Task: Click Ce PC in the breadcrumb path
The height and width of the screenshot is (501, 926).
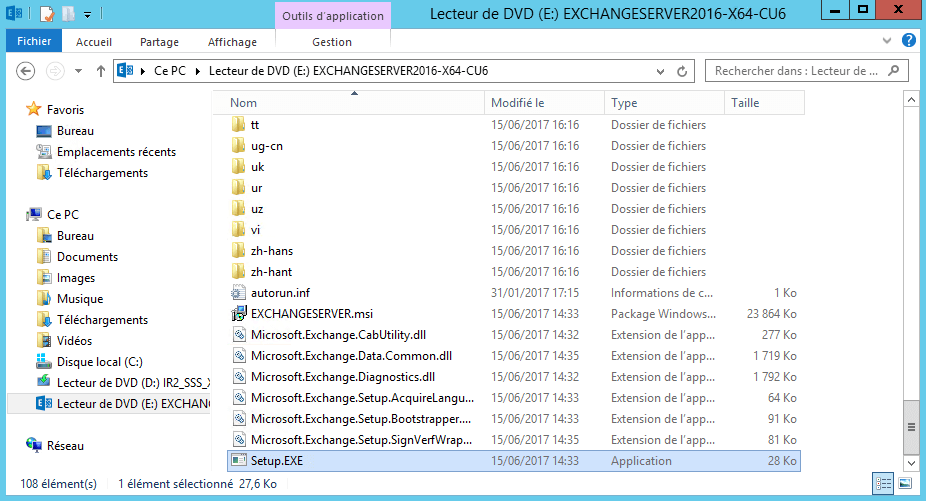Action: click(x=170, y=71)
